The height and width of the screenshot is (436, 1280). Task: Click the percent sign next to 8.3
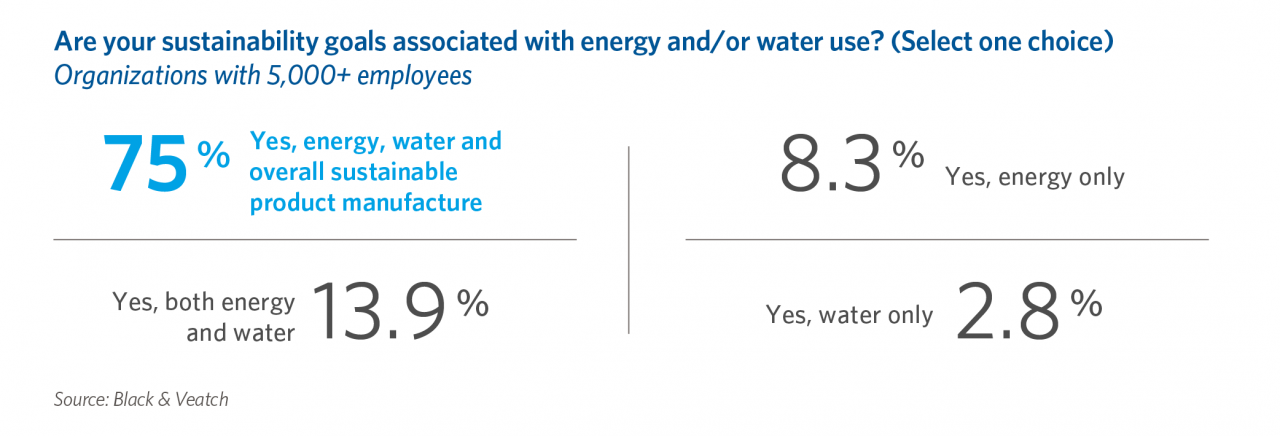908,155
